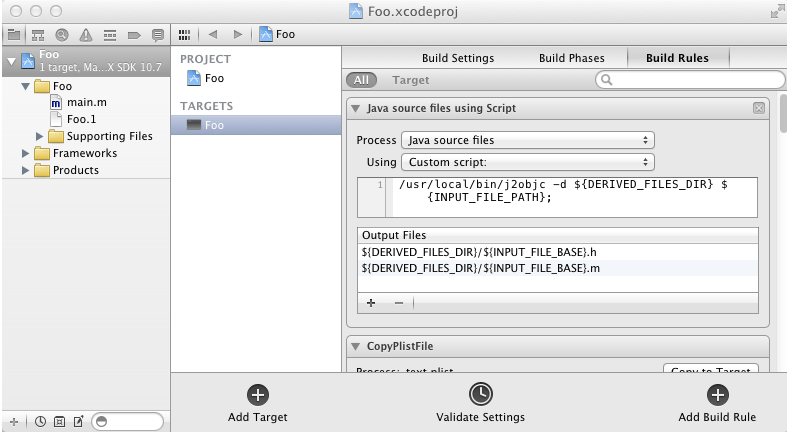Open the Symbol navigator hierarchy icon
The height and width of the screenshot is (432, 787).
38,35
